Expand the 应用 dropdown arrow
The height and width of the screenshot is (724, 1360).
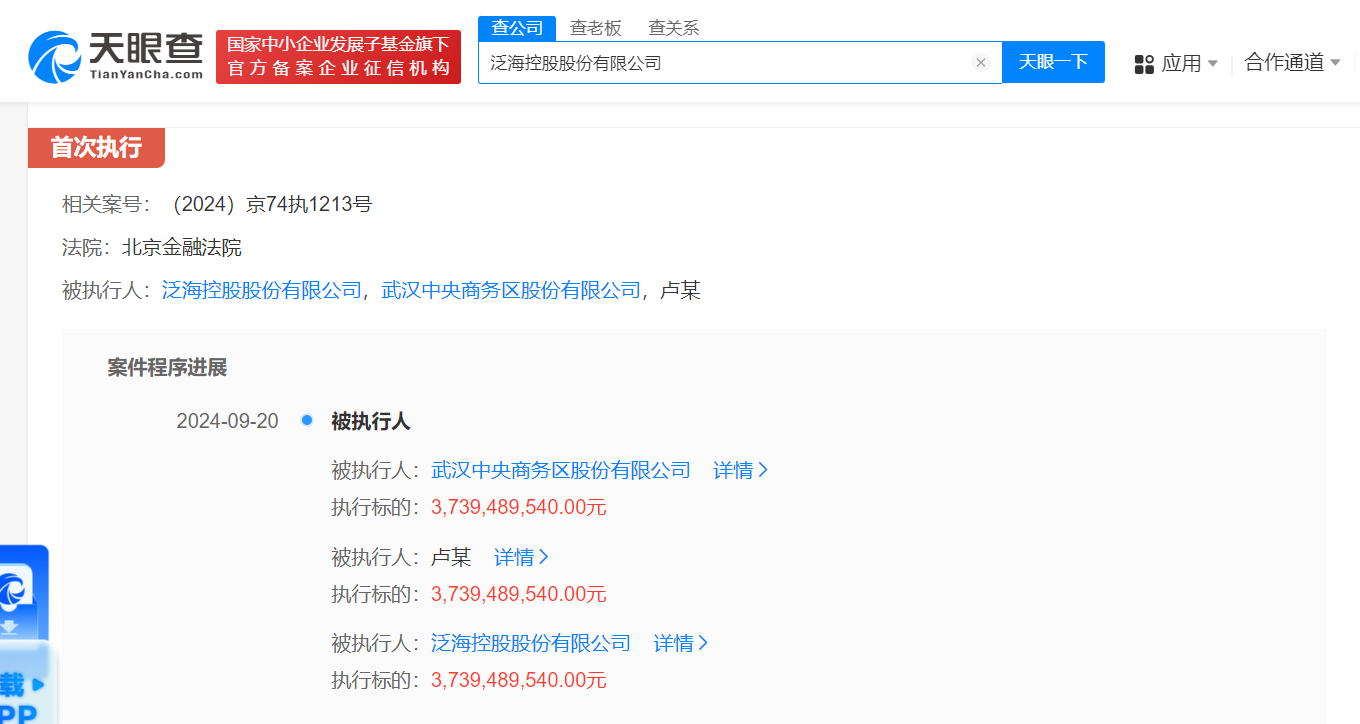(1213, 64)
